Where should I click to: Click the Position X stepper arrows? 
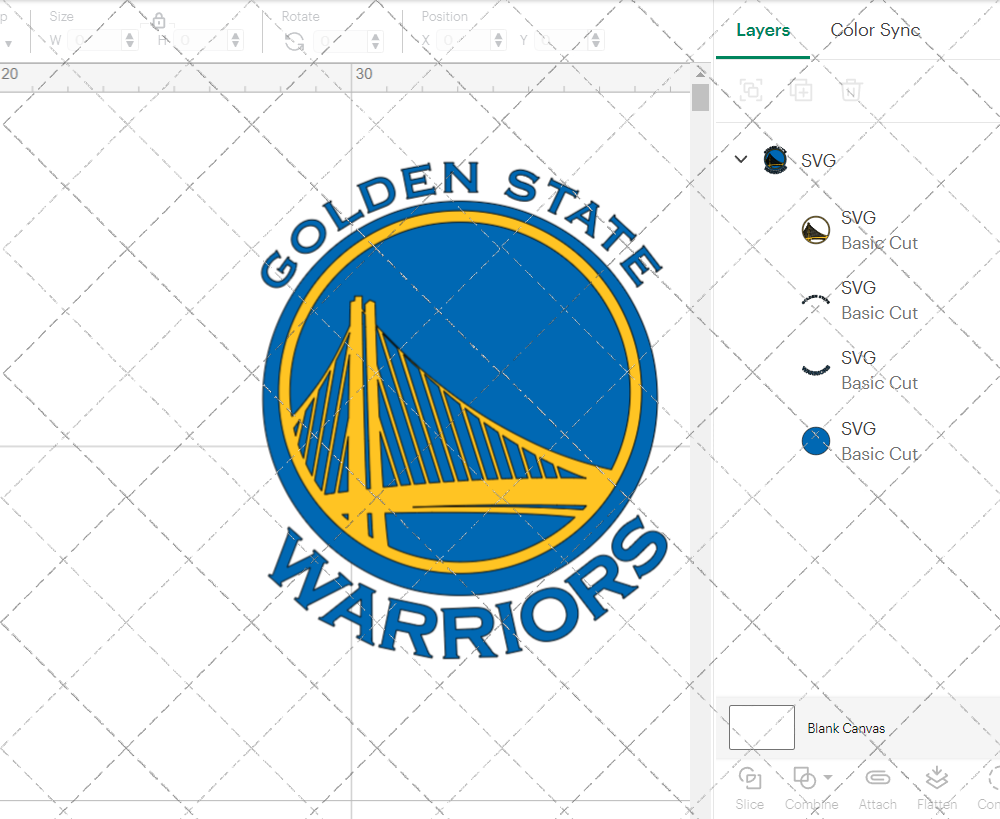498,41
